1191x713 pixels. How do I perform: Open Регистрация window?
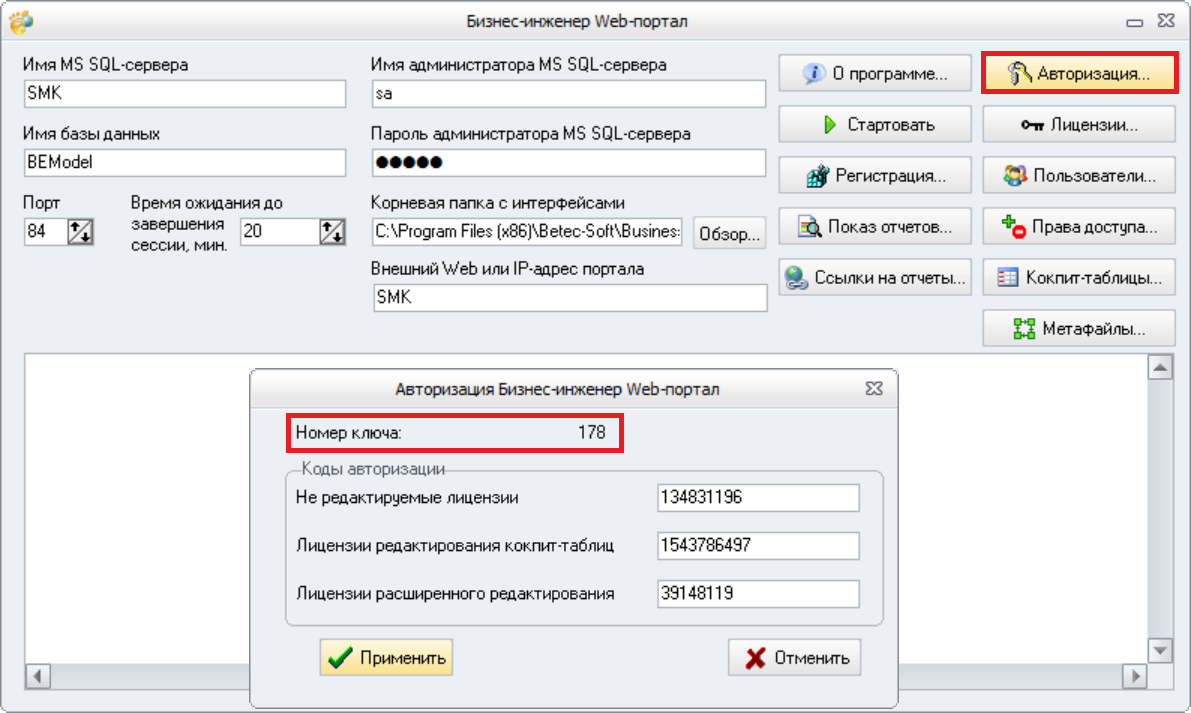tap(875, 175)
